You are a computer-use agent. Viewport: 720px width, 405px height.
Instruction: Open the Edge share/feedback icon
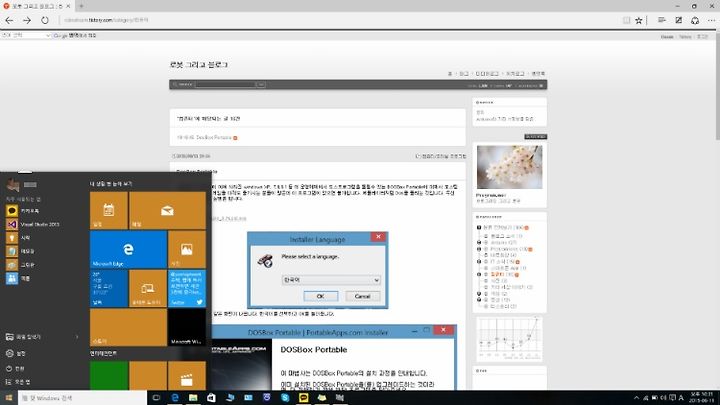[x=695, y=20]
